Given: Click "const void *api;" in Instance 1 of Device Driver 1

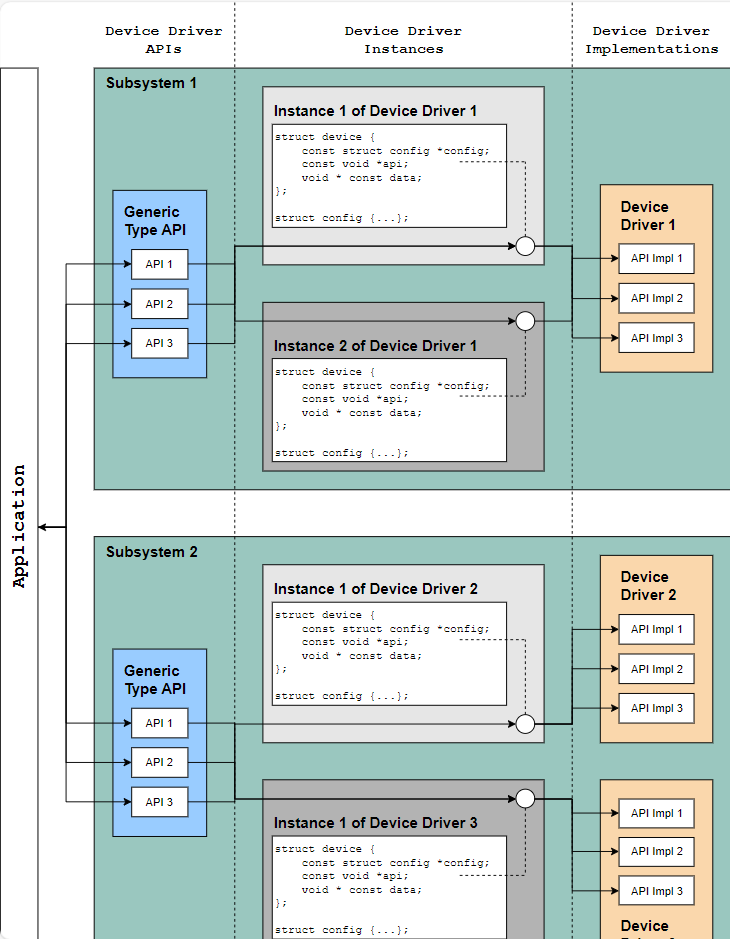Looking at the screenshot, I should coord(355,164).
